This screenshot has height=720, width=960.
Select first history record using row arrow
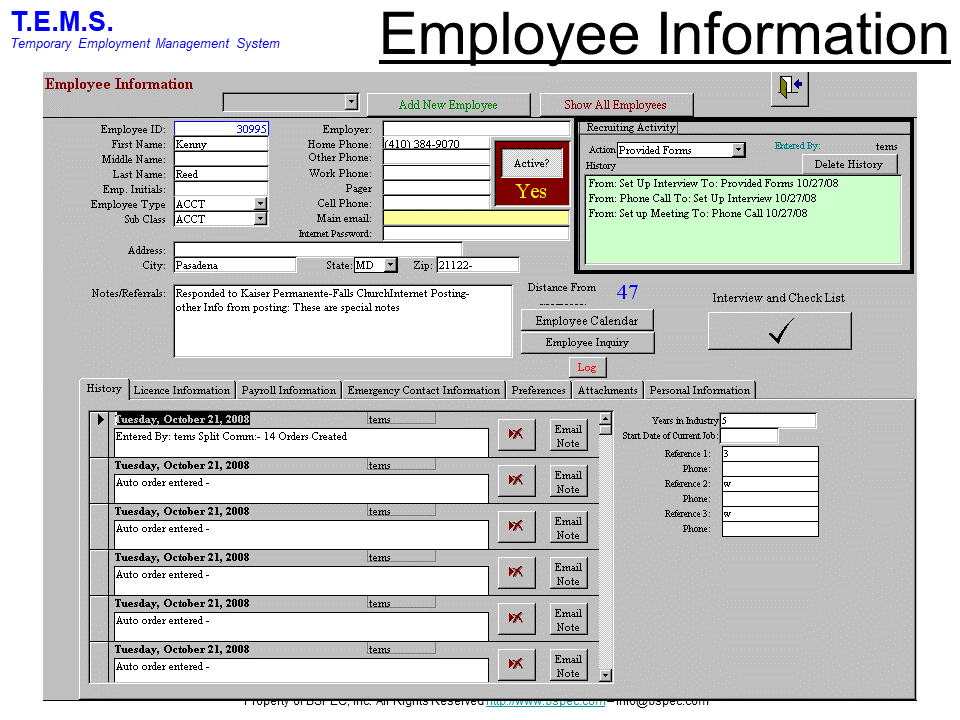[100, 420]
